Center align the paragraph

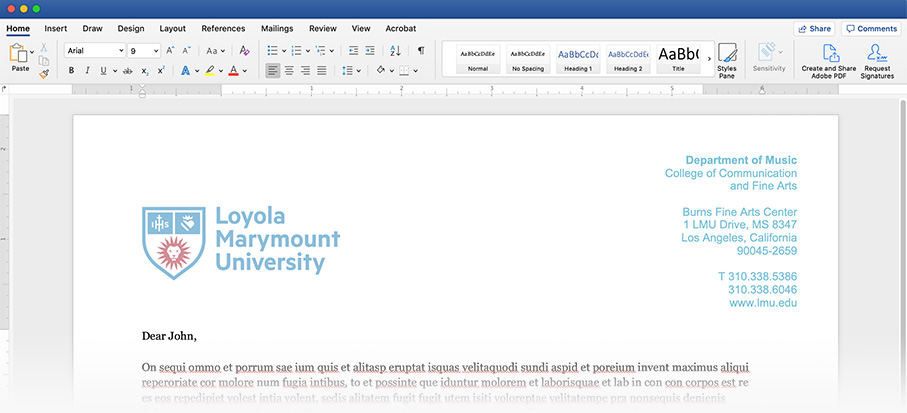[289, 71]
